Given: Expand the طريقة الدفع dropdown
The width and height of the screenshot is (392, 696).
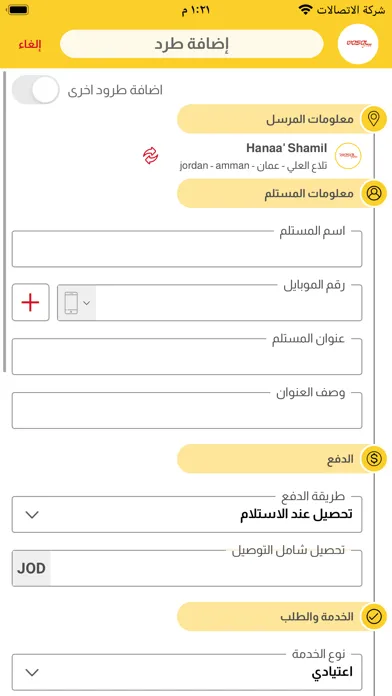Looking at the screenshot, I should (187, 514).
